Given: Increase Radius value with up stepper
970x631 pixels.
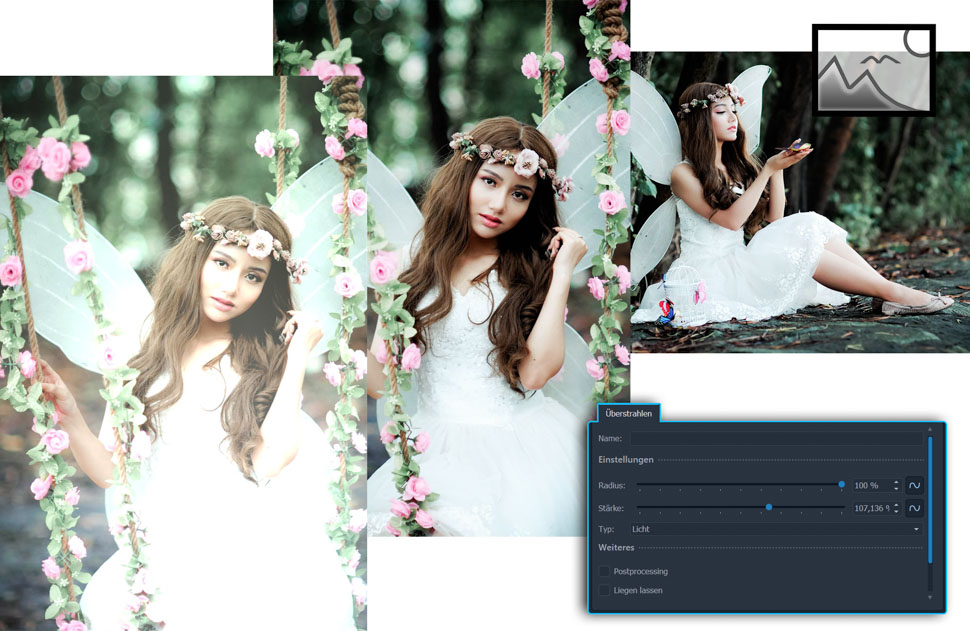Looking at the screenshot, I should tap(896, 483).
